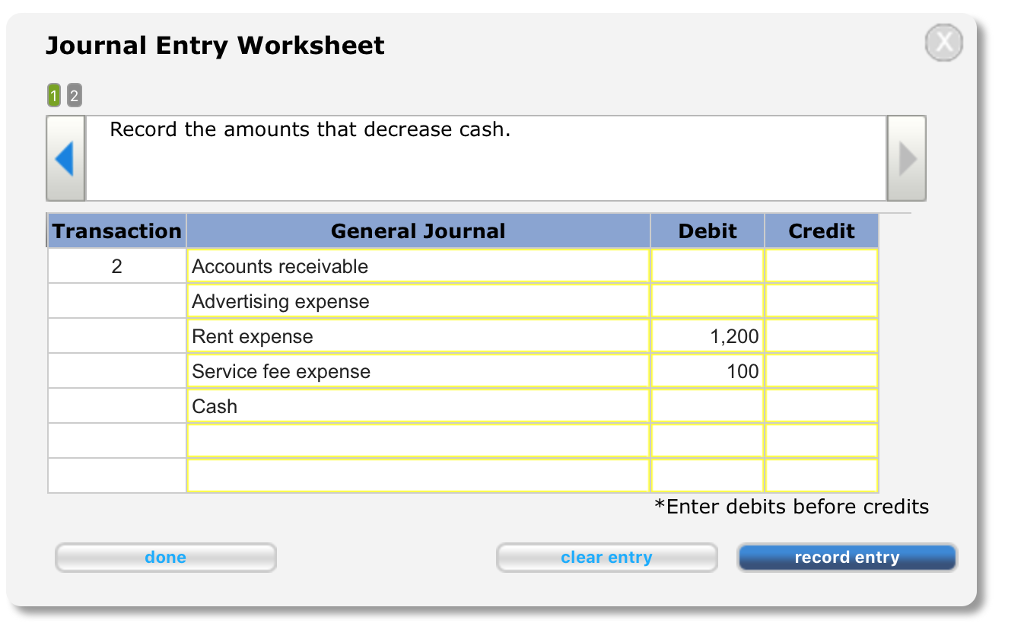Open the Accounts receivable account selector
1024x639 pixels.
tap(417, 266)
